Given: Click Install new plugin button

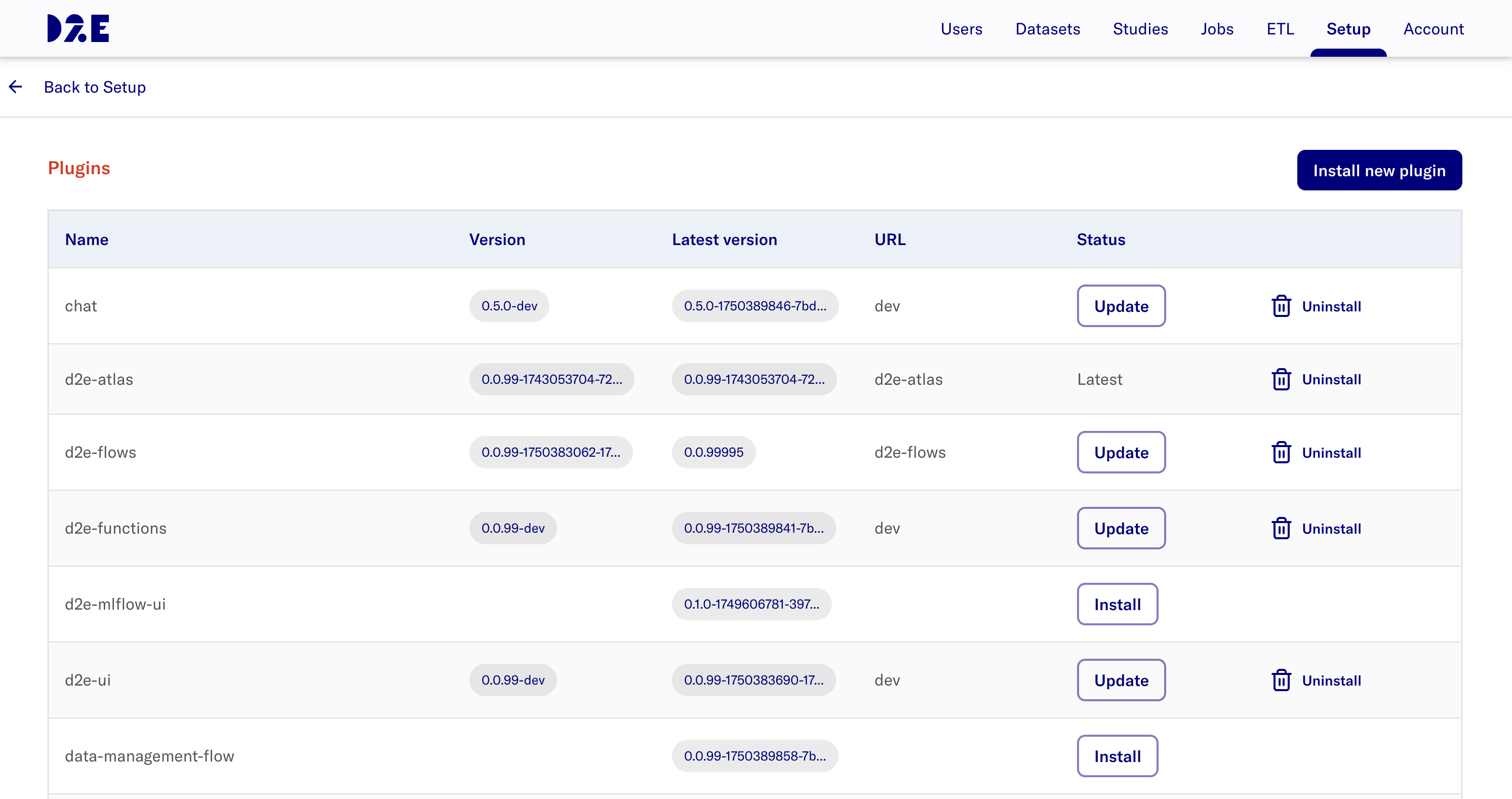Looking at the screenshot, I should tap(1379, 170).
